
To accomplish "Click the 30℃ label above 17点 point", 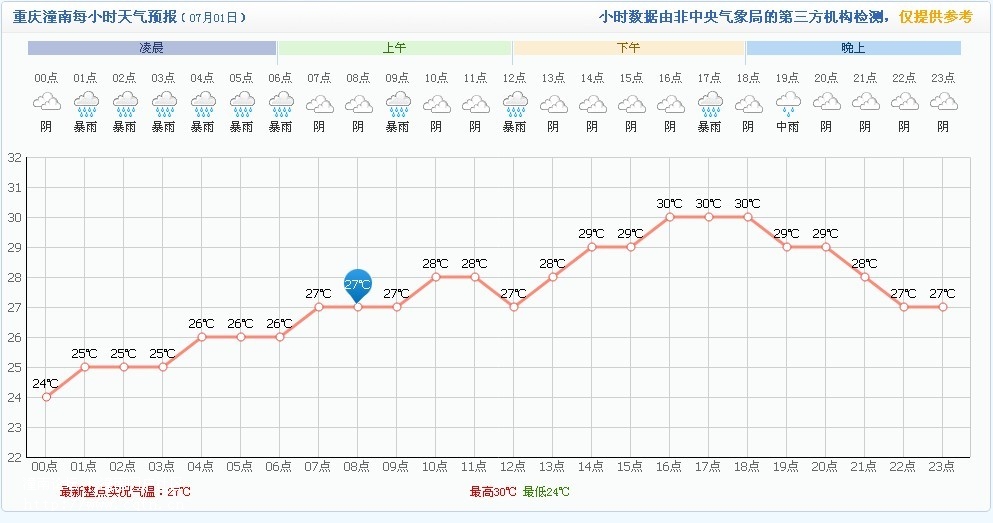I will point(709,204).
